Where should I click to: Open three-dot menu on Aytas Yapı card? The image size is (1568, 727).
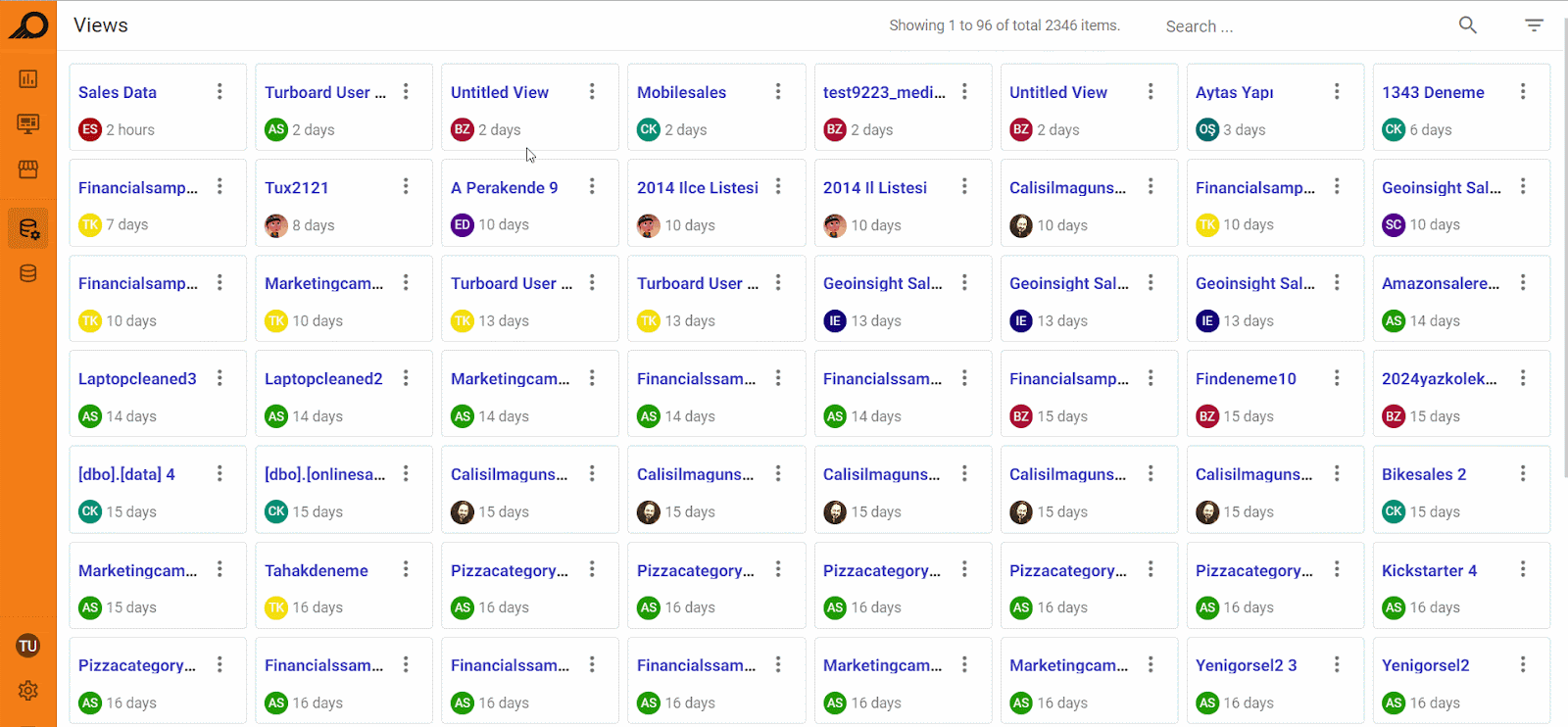tap(1337, 91)
